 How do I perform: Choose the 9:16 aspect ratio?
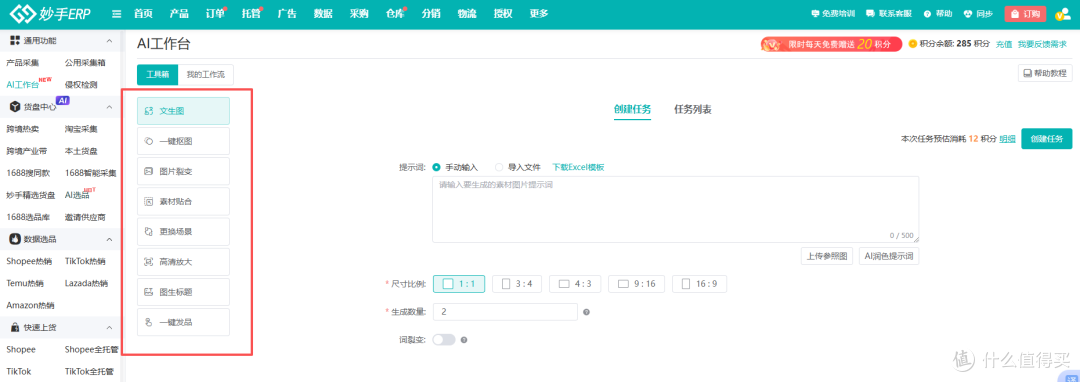coord(636,284)
